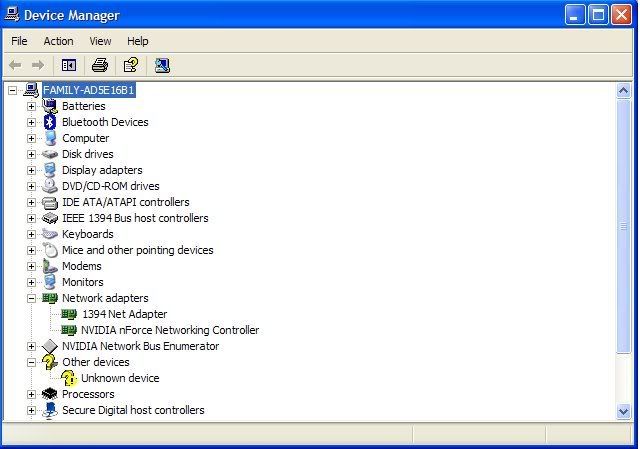Click the 1394 Net Adapter icon
This screenshot has height=449, width=640.
tap(69, 314)
